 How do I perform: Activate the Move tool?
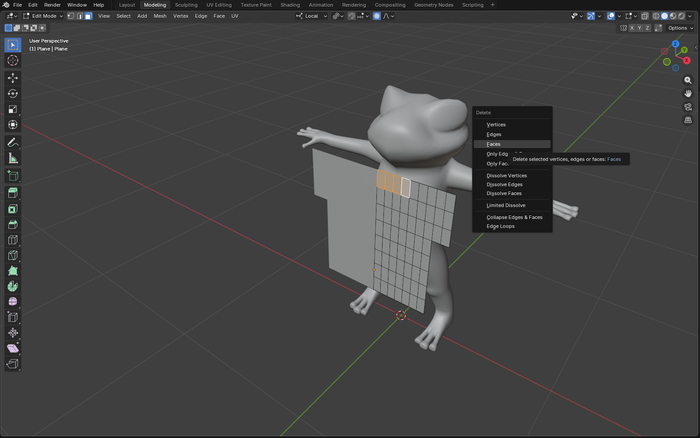[x=13, y=78]
